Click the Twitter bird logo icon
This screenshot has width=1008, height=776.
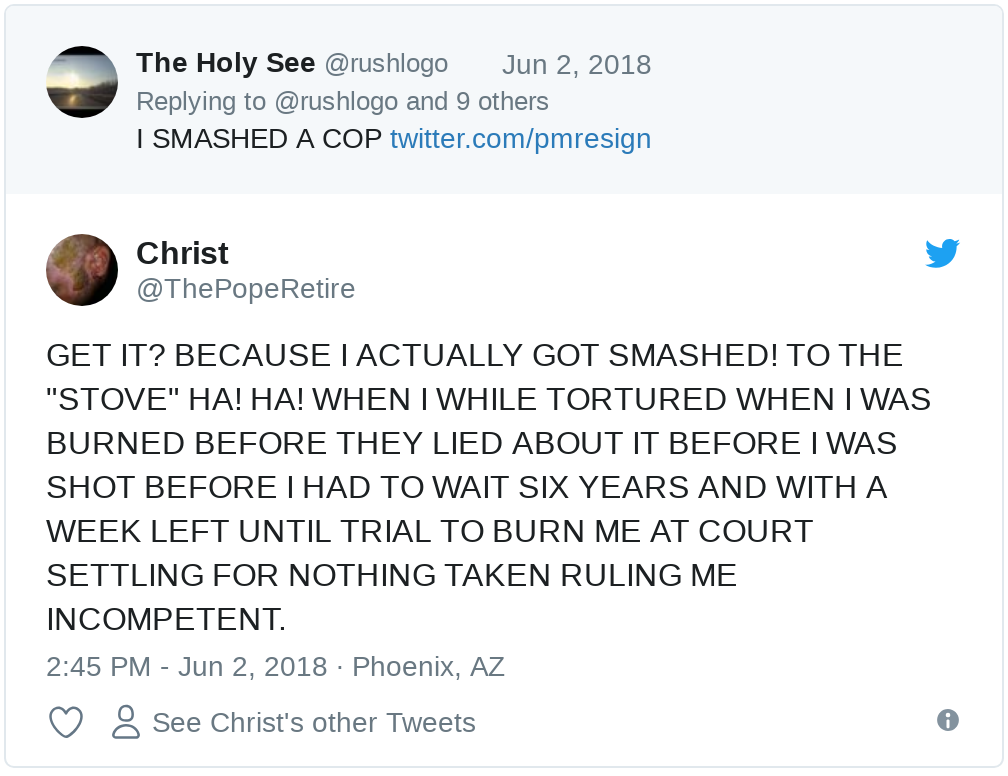click(942, 253)
